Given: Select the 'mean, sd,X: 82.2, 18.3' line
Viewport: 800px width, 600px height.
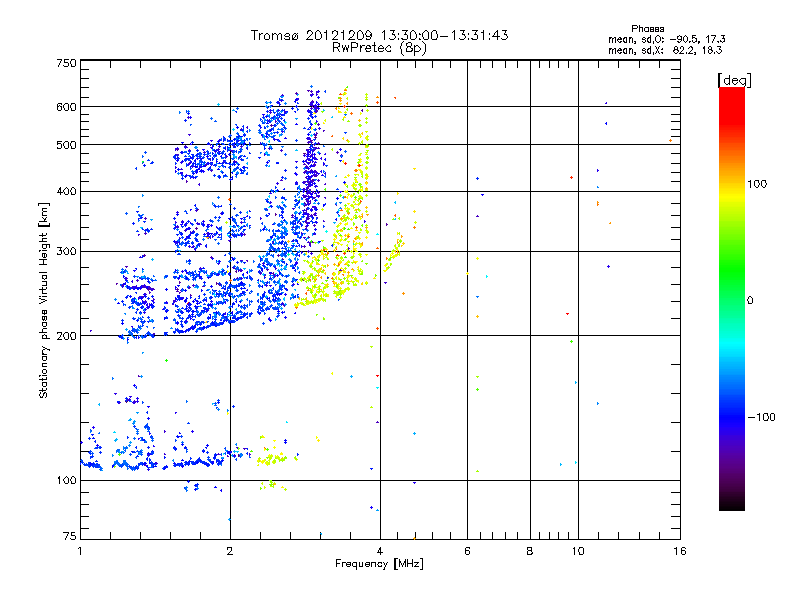Looking at the screenshot, I should [665, 50].
